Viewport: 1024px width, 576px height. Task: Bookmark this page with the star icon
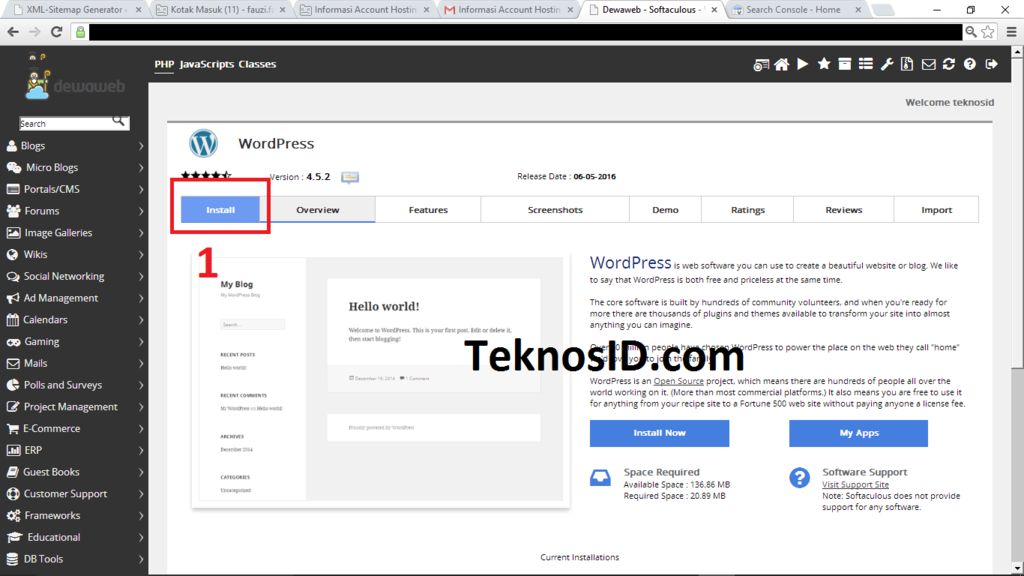(x=988, y=31)
